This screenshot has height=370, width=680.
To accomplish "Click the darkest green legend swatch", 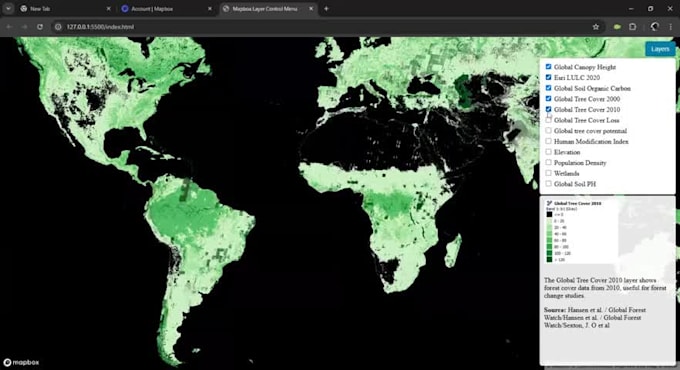I will pos(549,259).
